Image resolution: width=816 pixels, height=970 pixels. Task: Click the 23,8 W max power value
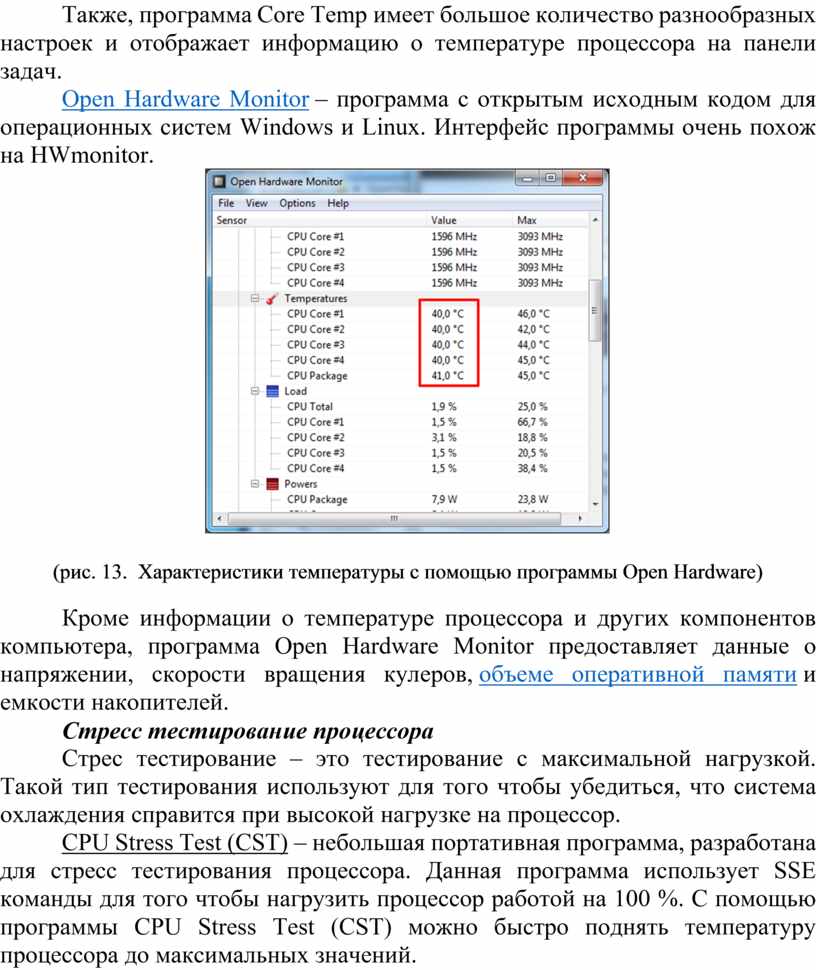pyautogui.click(x=533, y=499)
